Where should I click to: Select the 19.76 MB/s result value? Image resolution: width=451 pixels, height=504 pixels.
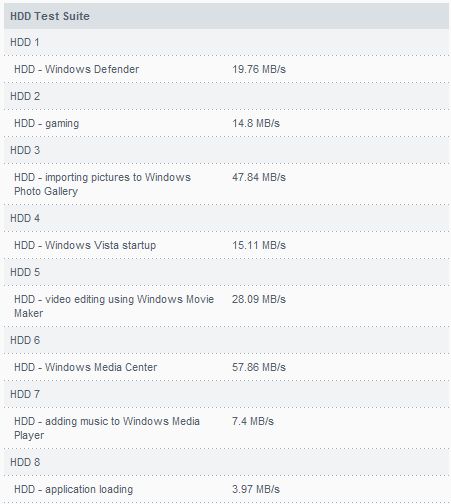pos(259,69)
